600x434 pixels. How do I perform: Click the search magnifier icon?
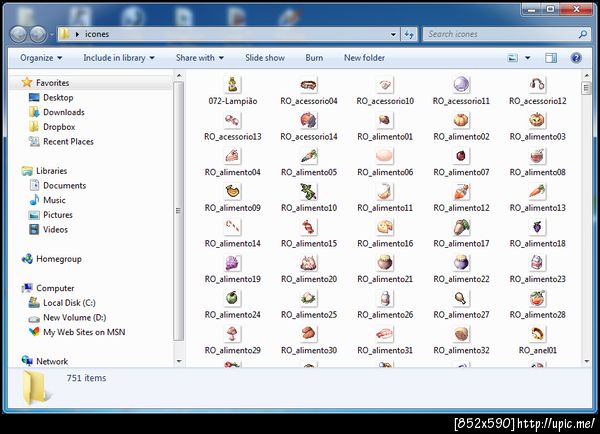click(583, 34)
